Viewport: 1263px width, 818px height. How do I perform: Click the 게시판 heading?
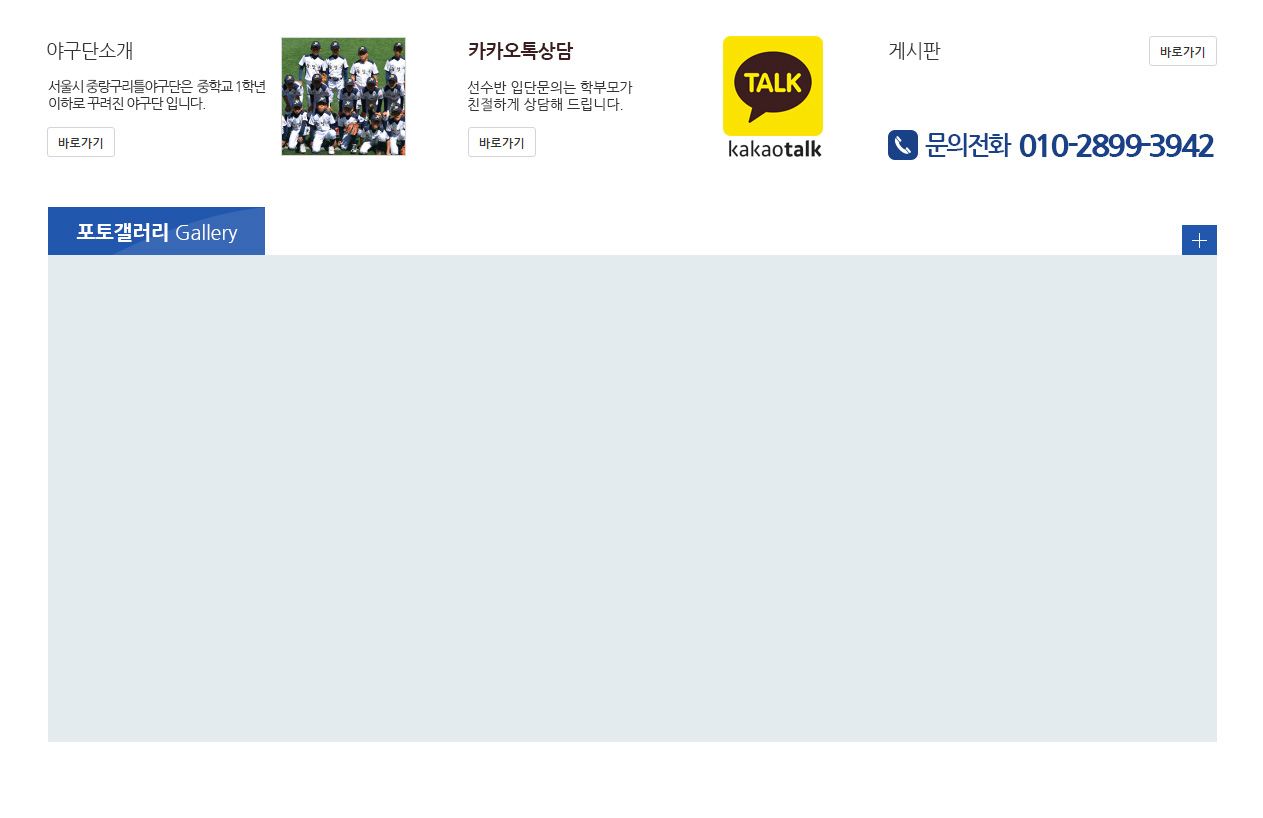coord(914,51)
